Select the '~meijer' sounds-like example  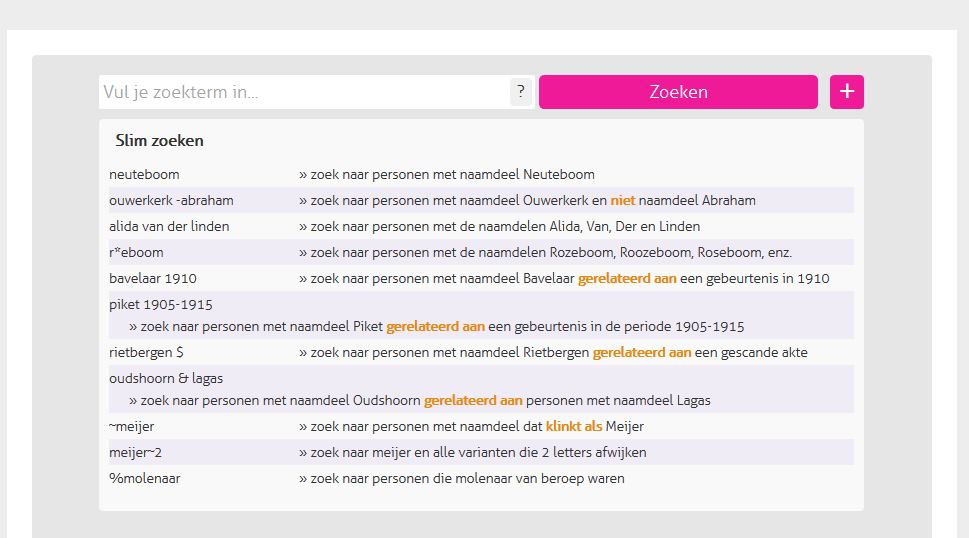pos(132,426)
